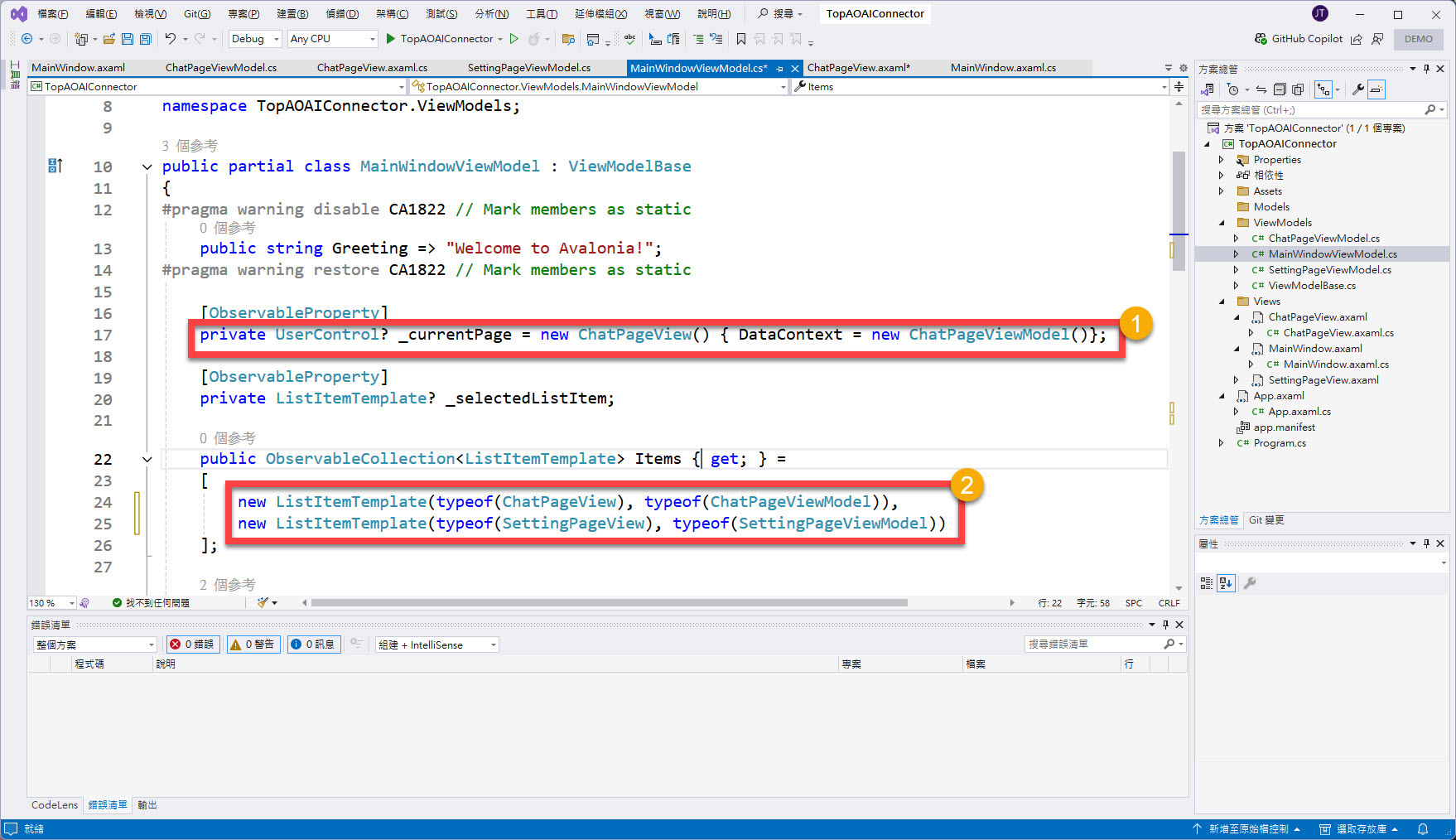This screenshot has width=1456, height=840.
Task: Click split editor icon right of Items dropdown
Action: [1179, 86]
